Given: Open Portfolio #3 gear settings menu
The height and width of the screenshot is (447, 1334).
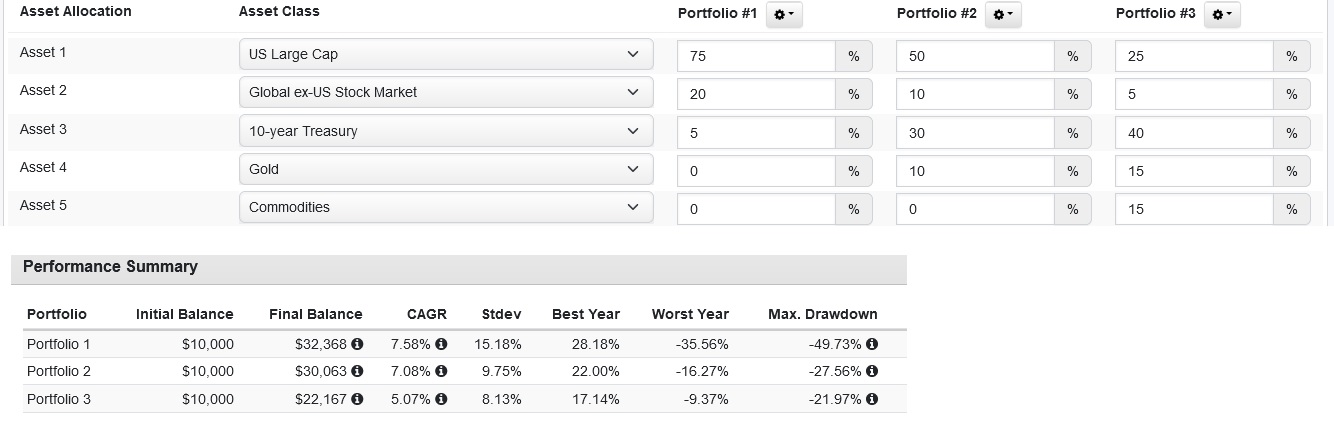Looking at the screenshot, I should tap(1222, 14).
